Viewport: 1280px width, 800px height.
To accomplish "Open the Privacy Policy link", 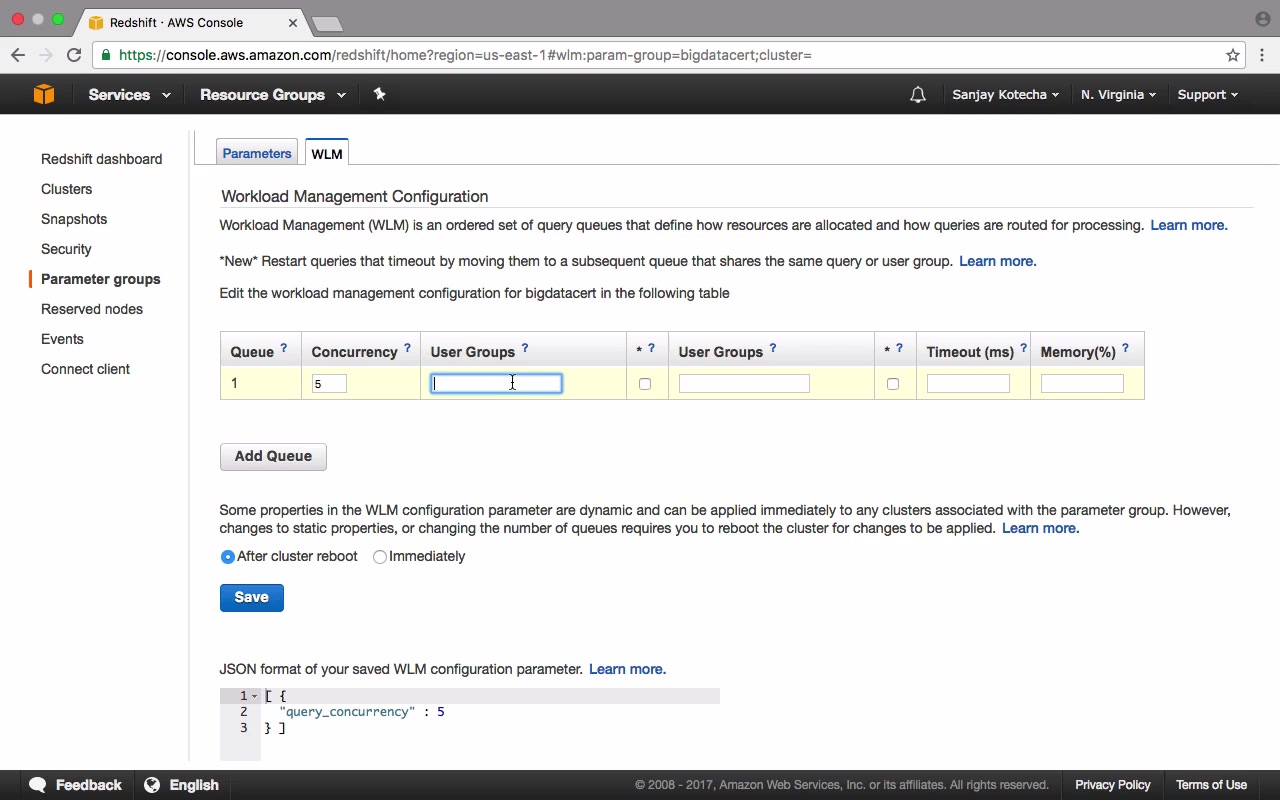I will (x=1113, y=785).
